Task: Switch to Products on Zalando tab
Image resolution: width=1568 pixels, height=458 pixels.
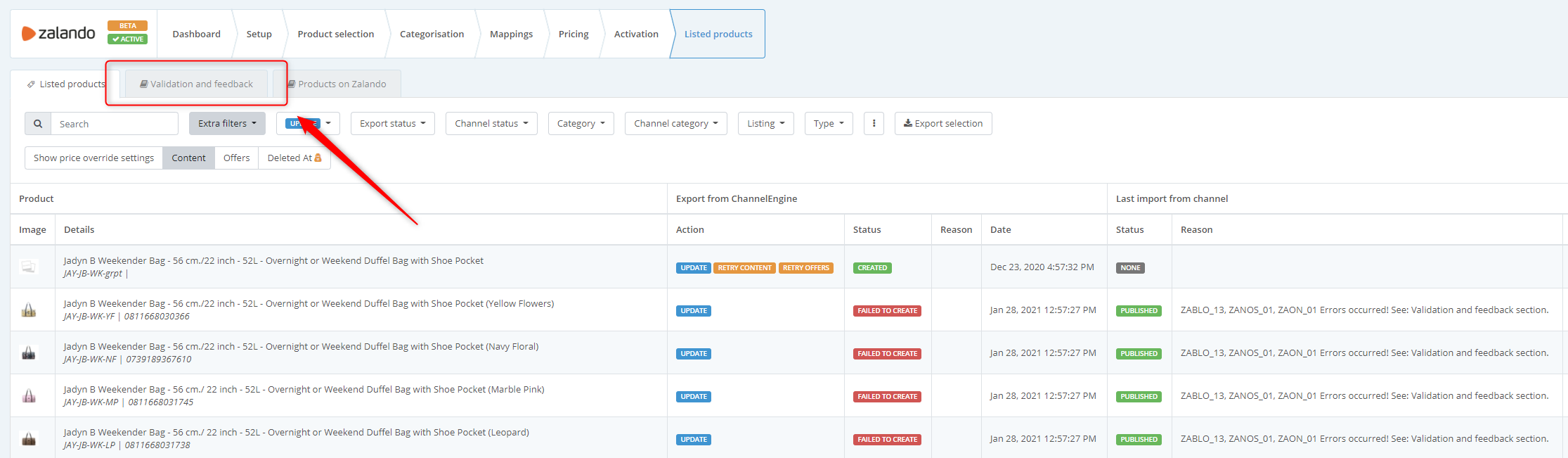Action: [337, 84]
